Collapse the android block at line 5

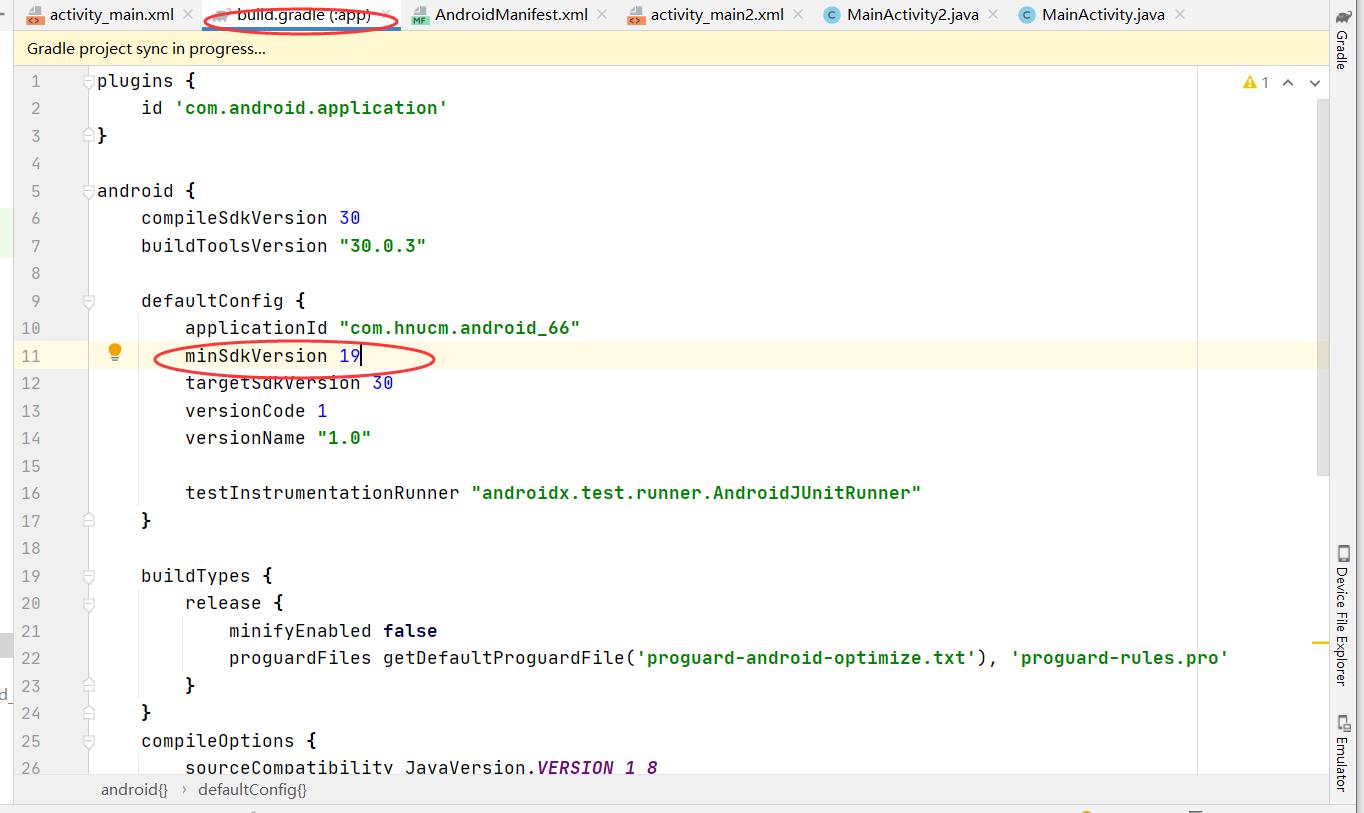[x=88, y=191]
